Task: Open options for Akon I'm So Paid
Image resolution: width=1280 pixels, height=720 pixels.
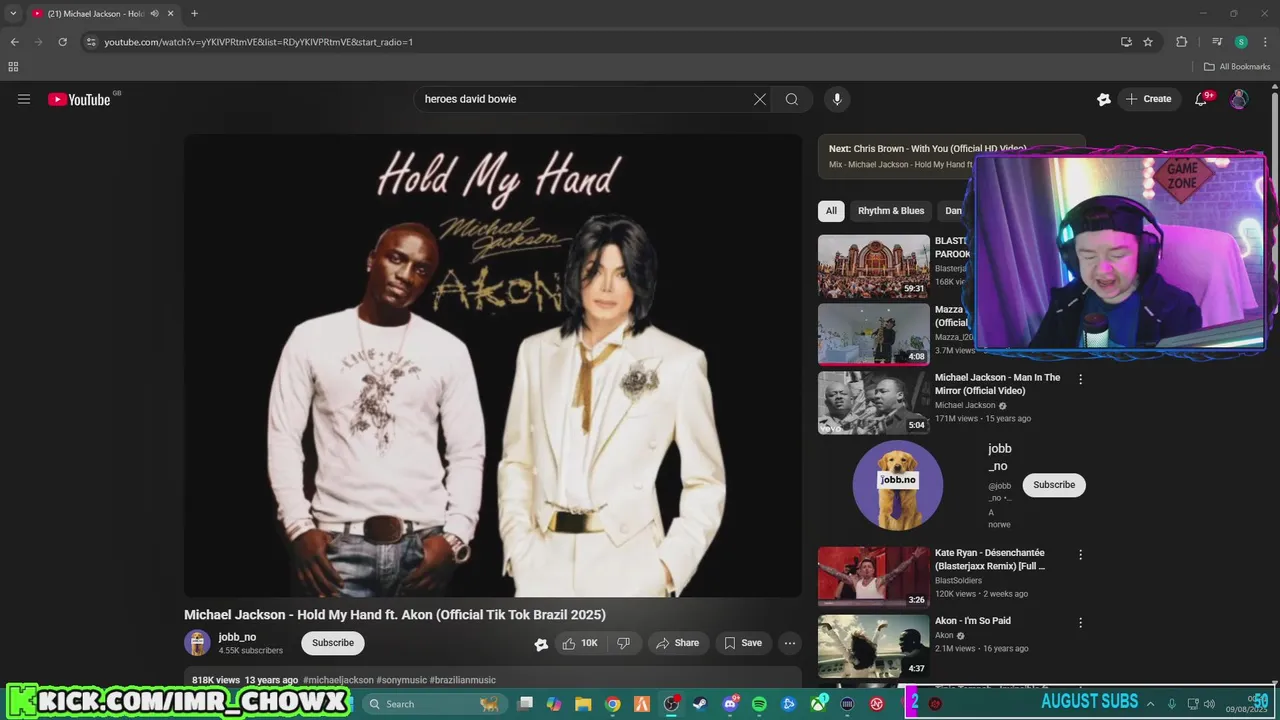Action: pyautogui.click(x=1080, y=622)
